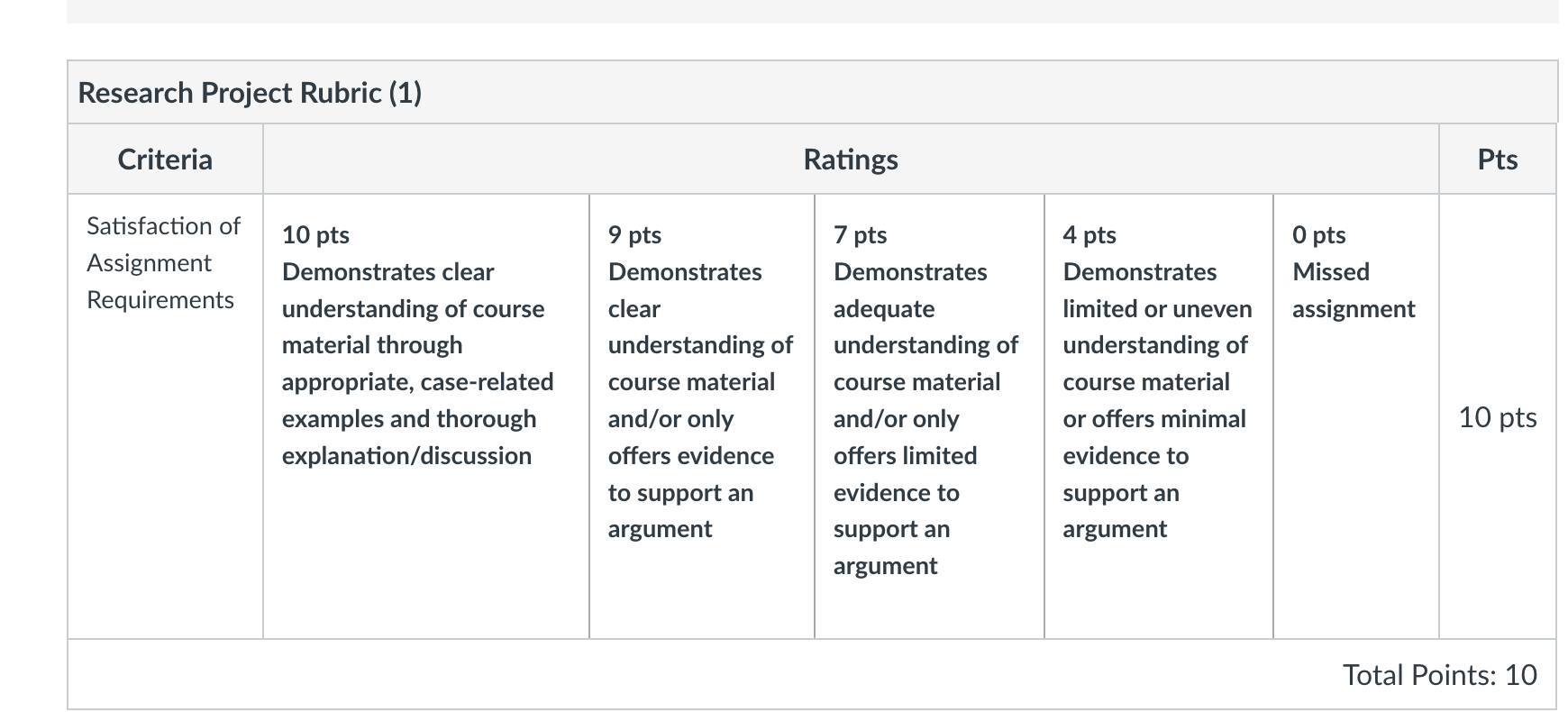The height and width of the screenshot is (712, 1568).
Task: Click the Total Points: 10 text
Action: (x=1440, y=674)
